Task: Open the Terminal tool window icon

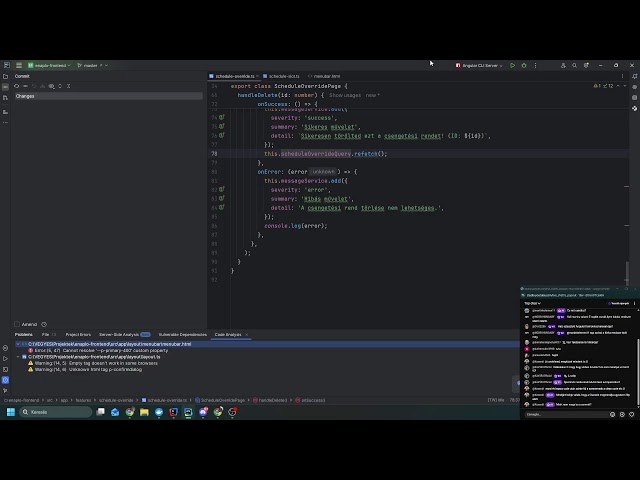Action: (x=5, y=369)
